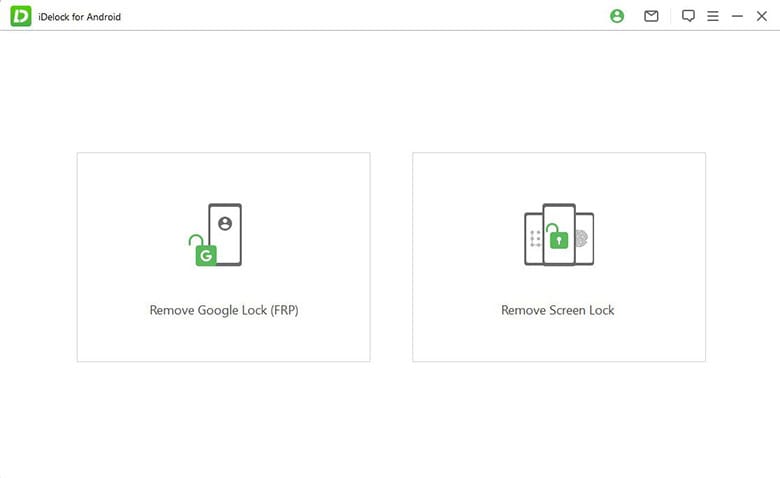
Task: Click the green iDelock app logo
Action: click(x=21, y=16)
